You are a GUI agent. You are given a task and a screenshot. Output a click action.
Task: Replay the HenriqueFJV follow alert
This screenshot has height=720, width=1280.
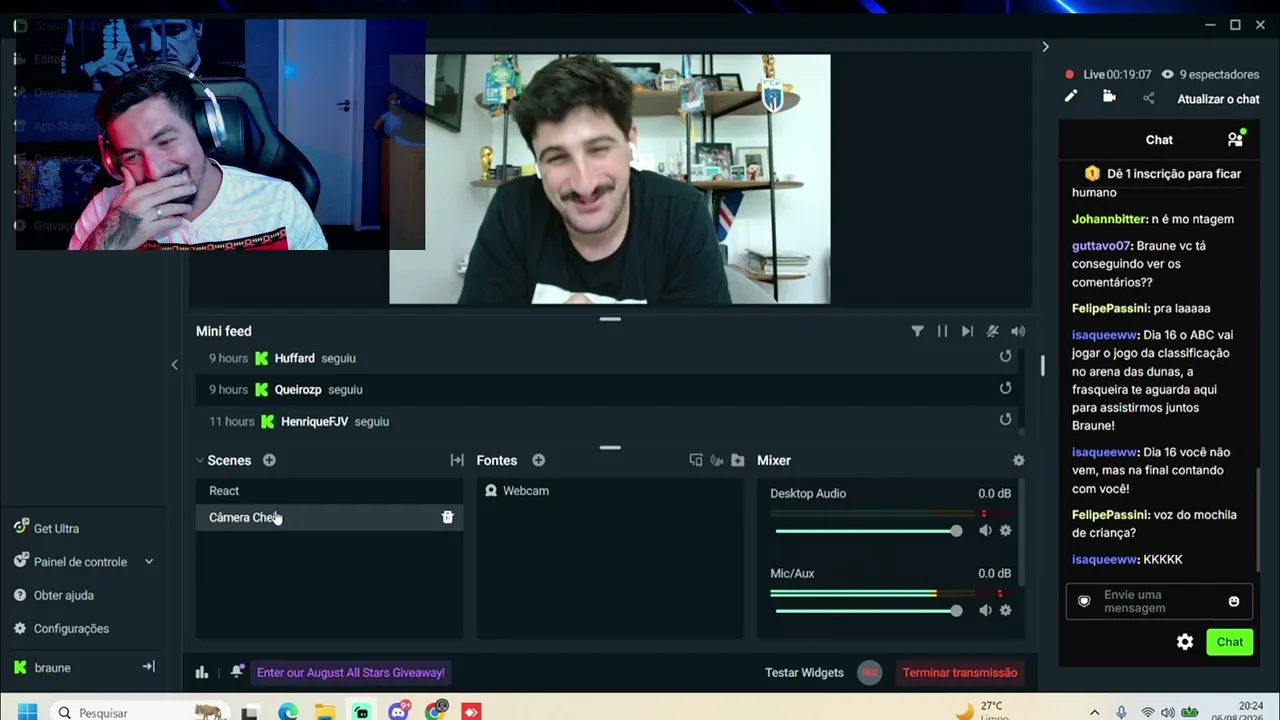pyautogui.click(x=1005, y=420)
